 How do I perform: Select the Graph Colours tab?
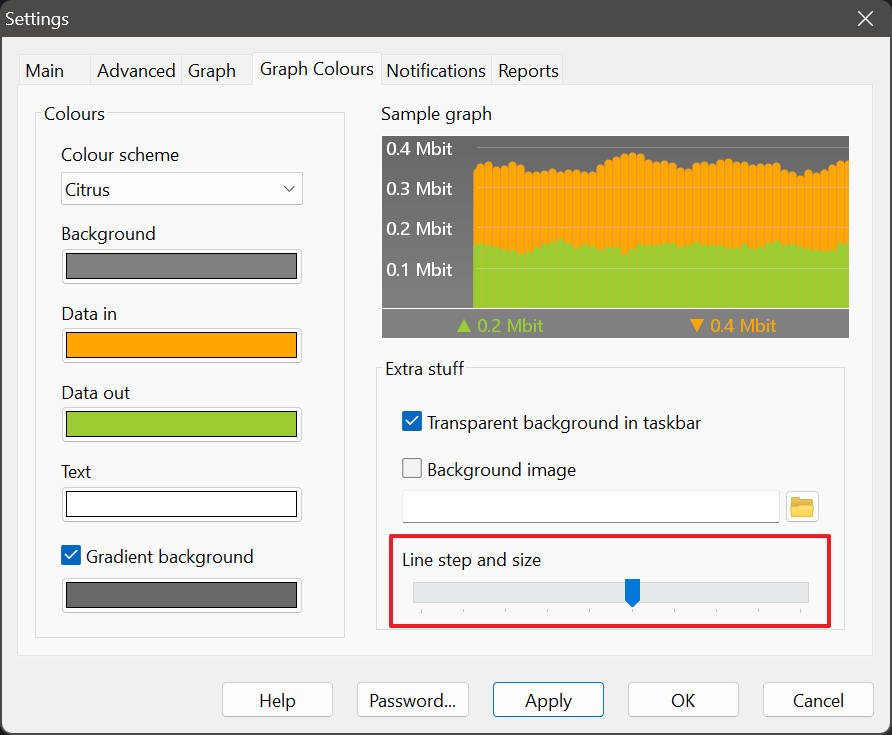[317, 69]
